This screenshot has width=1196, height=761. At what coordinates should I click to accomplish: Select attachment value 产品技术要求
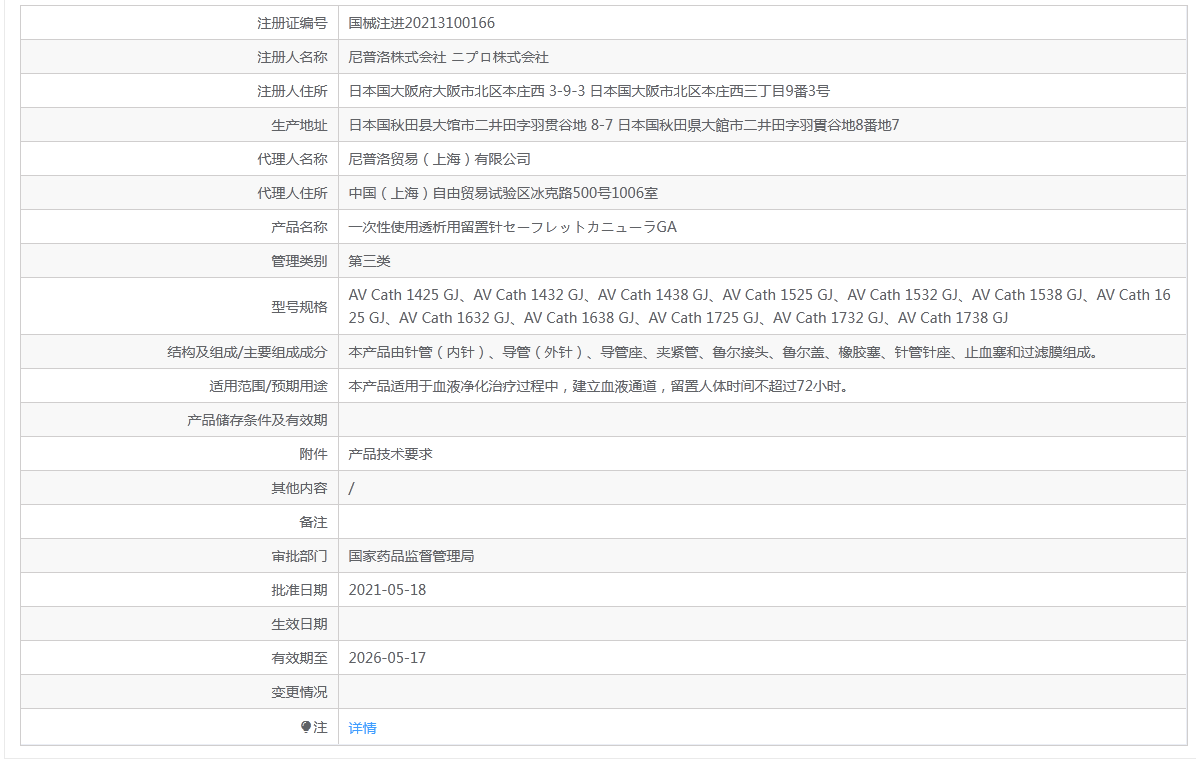pyautogui.click(x=391, y=454)
